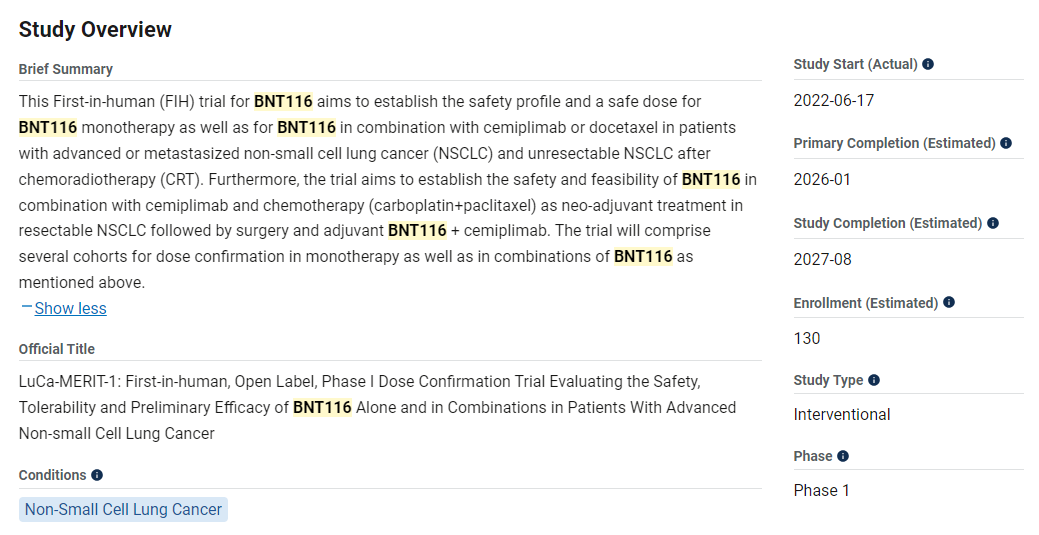Click highlighted BNT116 in the Official Title
The width and height of the screenshot is (1039, 535).
(322, 407)
